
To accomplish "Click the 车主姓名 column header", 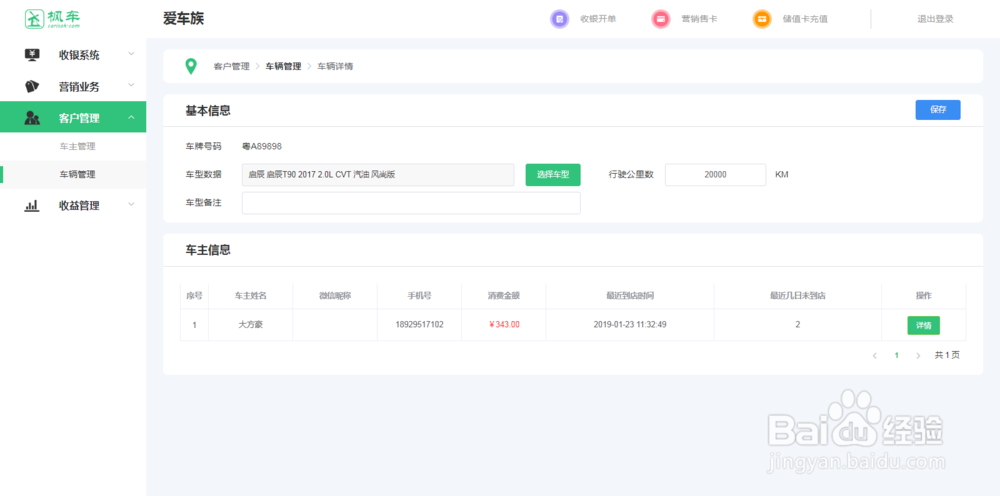I will click(251, 296).
